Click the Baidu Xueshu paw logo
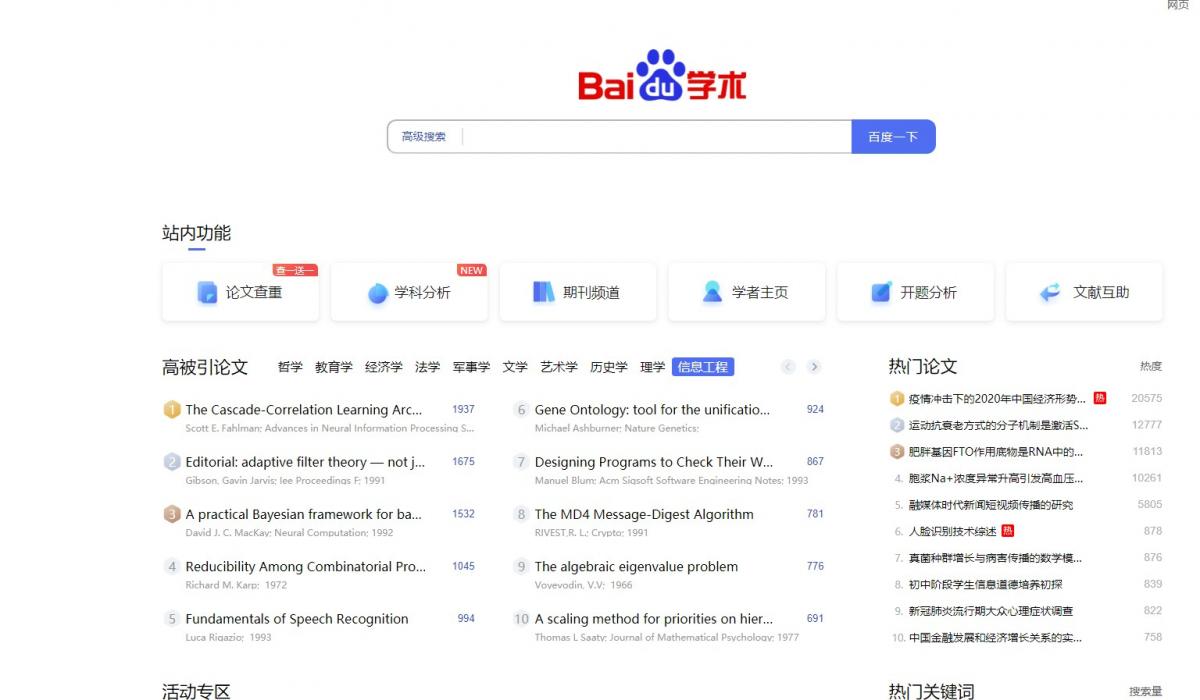Image resolution: width=1200 pixels, height=700 pixels. click(x=661, y=76)
